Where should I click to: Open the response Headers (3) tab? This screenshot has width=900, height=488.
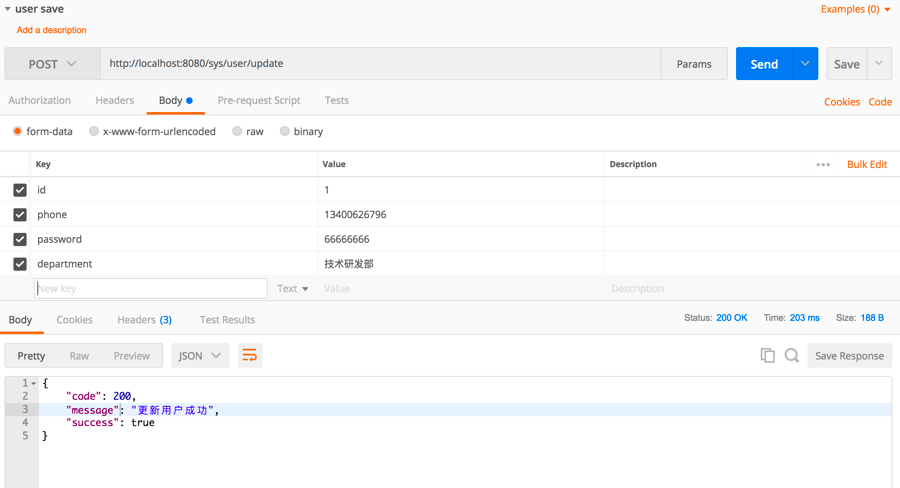tap(144, 320)
